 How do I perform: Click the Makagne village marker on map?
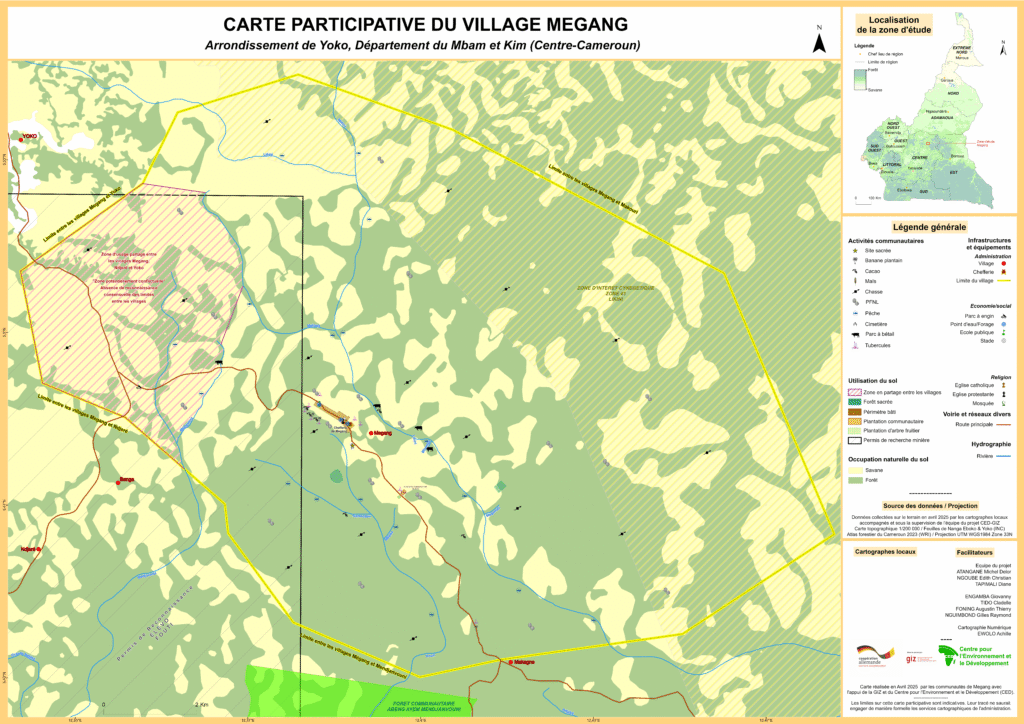click(511, 662)
